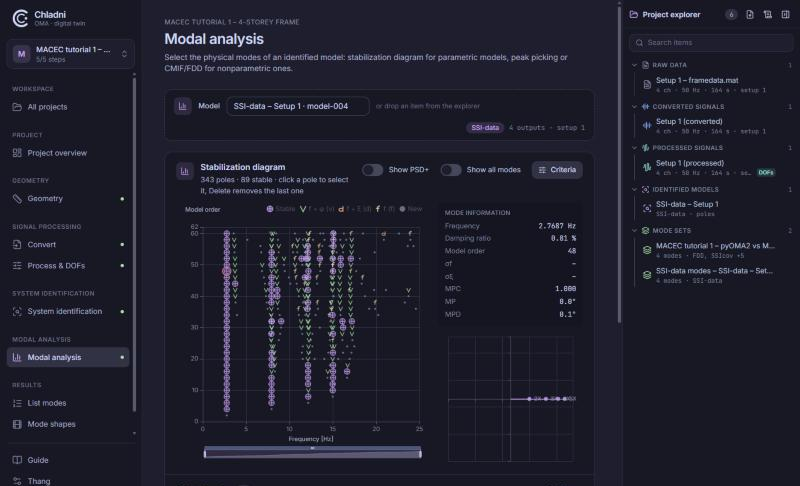Select SSI-data – Setup 1 model item
The height and width of the screenshot is (486, 800).
[714, 209]
